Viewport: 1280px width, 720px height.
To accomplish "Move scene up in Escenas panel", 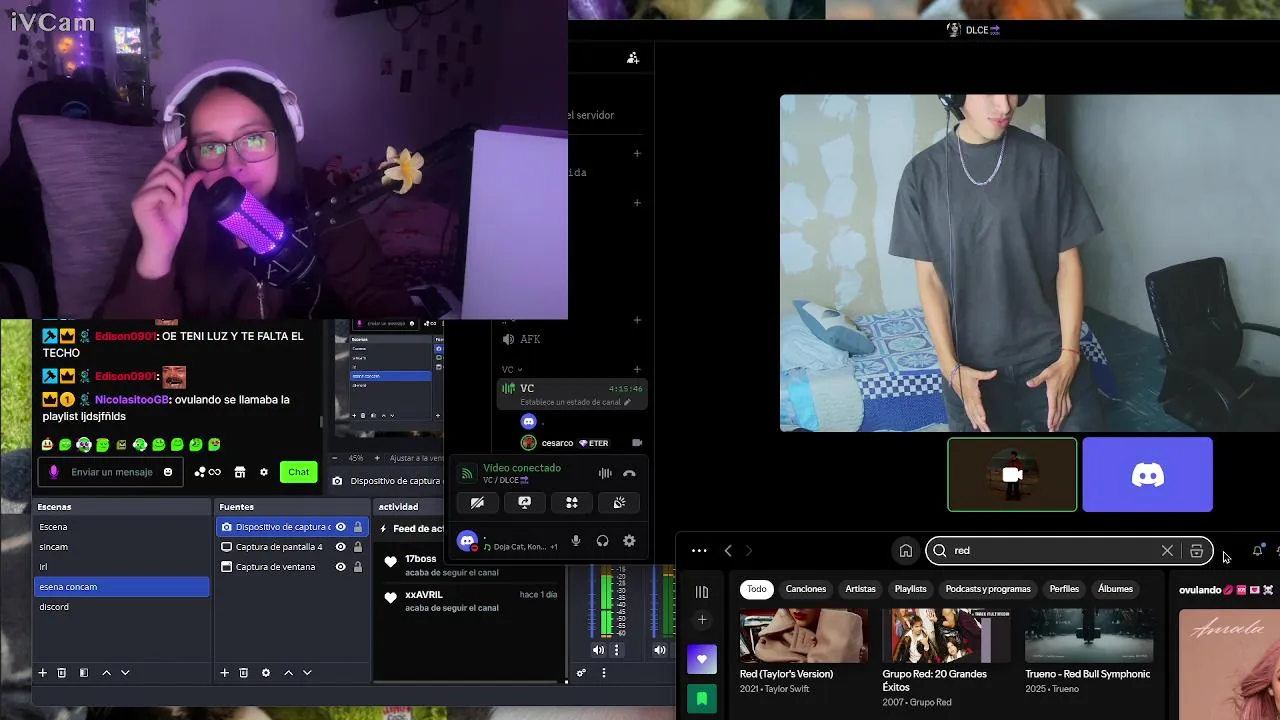I will point(106,673).
